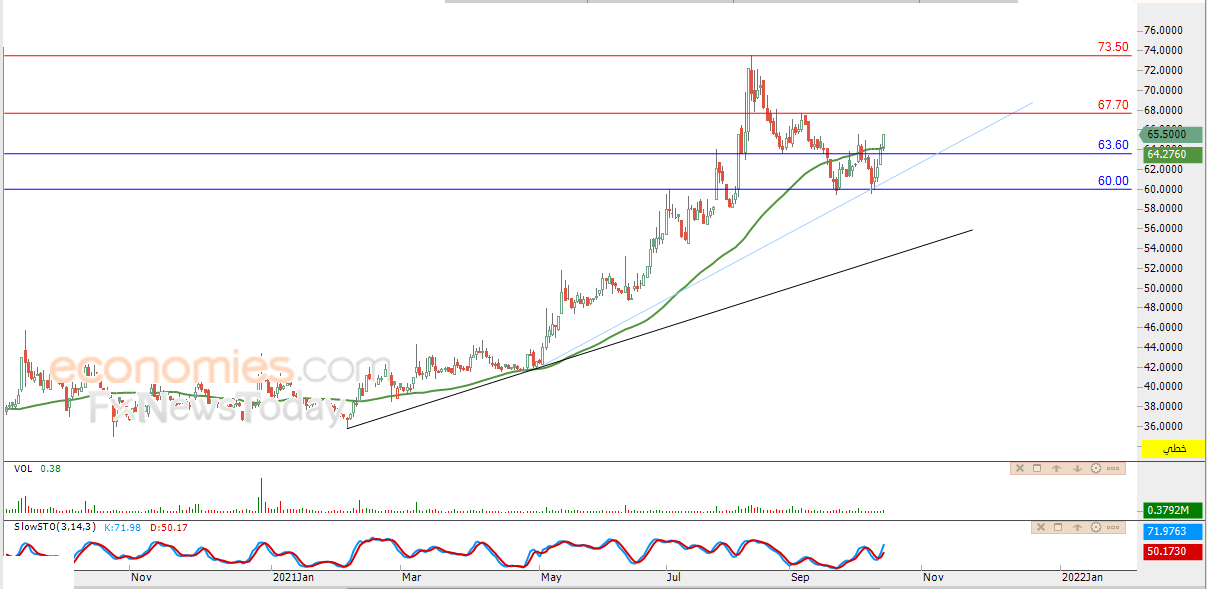The height and width of the screenshot is (589, 1207).
Task: Open the SlowSTO panel more-options dots
Action: click(x=1113, y=527)
